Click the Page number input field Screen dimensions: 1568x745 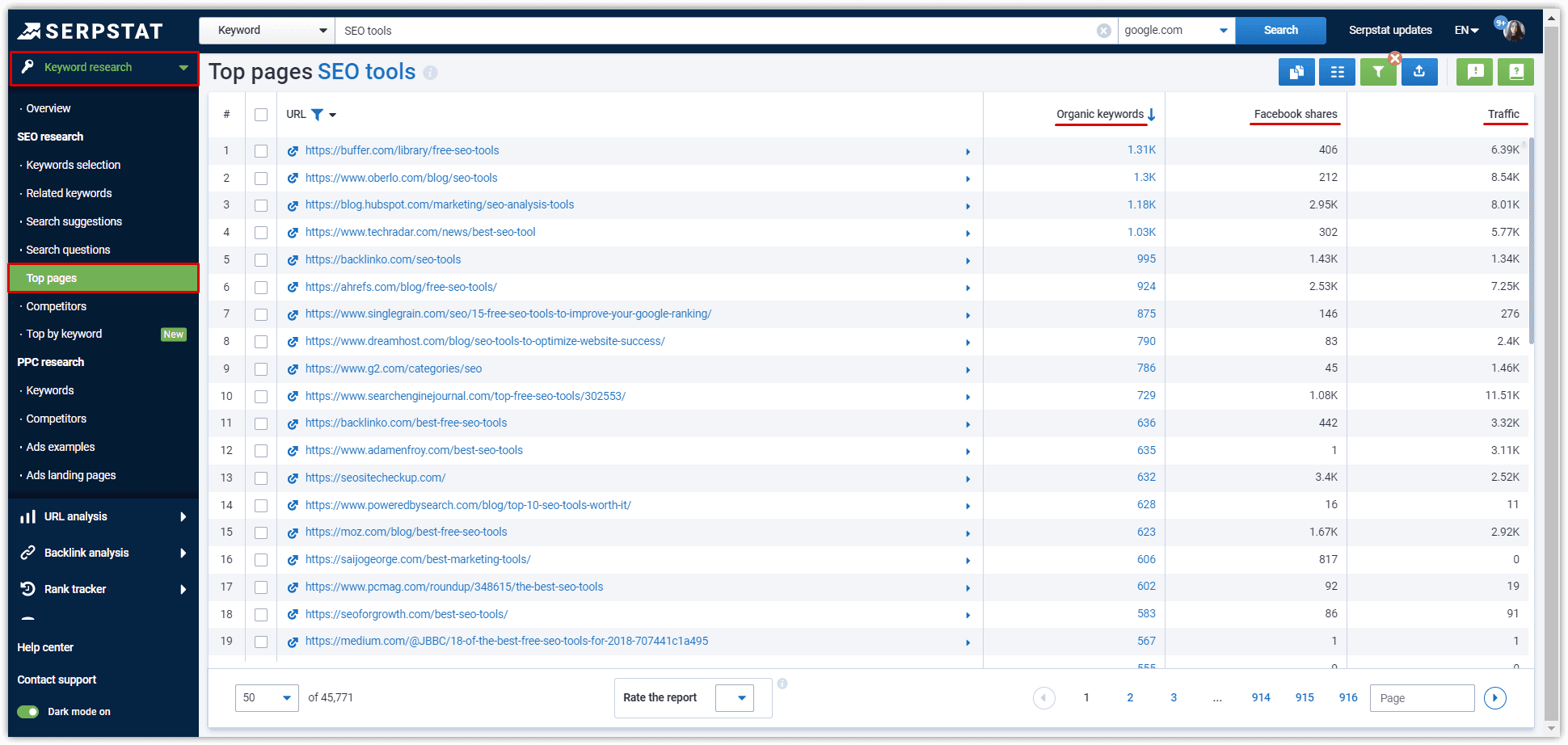coord(1422,698)
